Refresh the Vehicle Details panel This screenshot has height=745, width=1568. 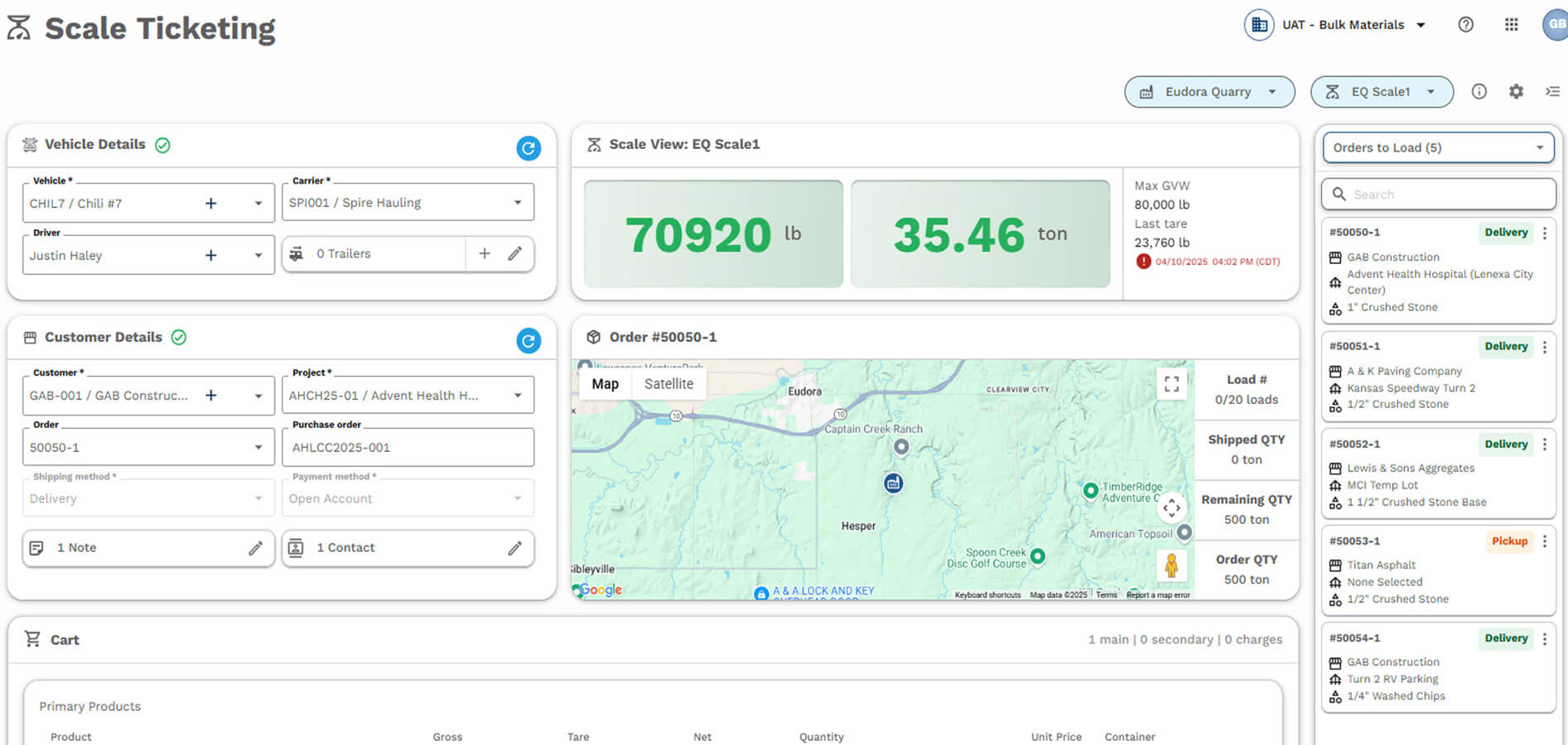pyautogui.click(x=528, y=148)
